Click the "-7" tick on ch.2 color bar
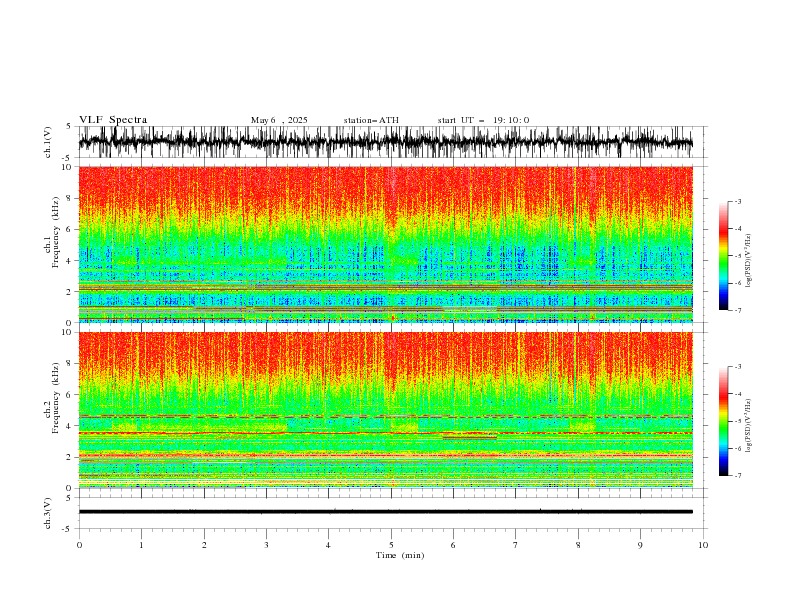This screenshot has height=612, width=792. (738, 476)
